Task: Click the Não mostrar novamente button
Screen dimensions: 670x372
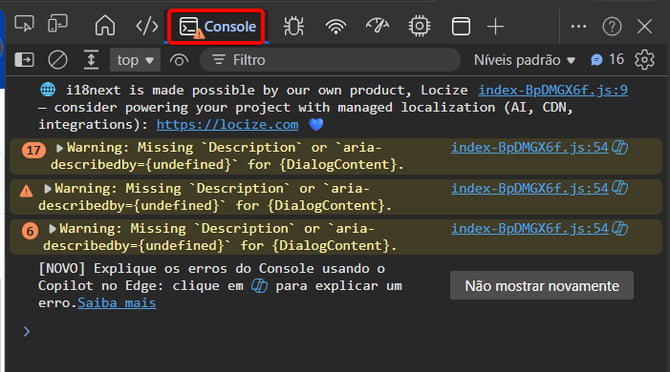Action: [542, 286]
